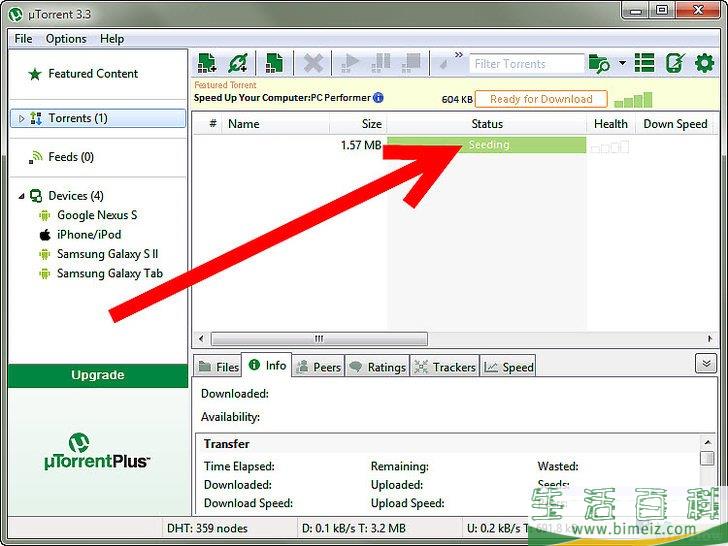Sort by the Status column header

[x=487, y=124]
